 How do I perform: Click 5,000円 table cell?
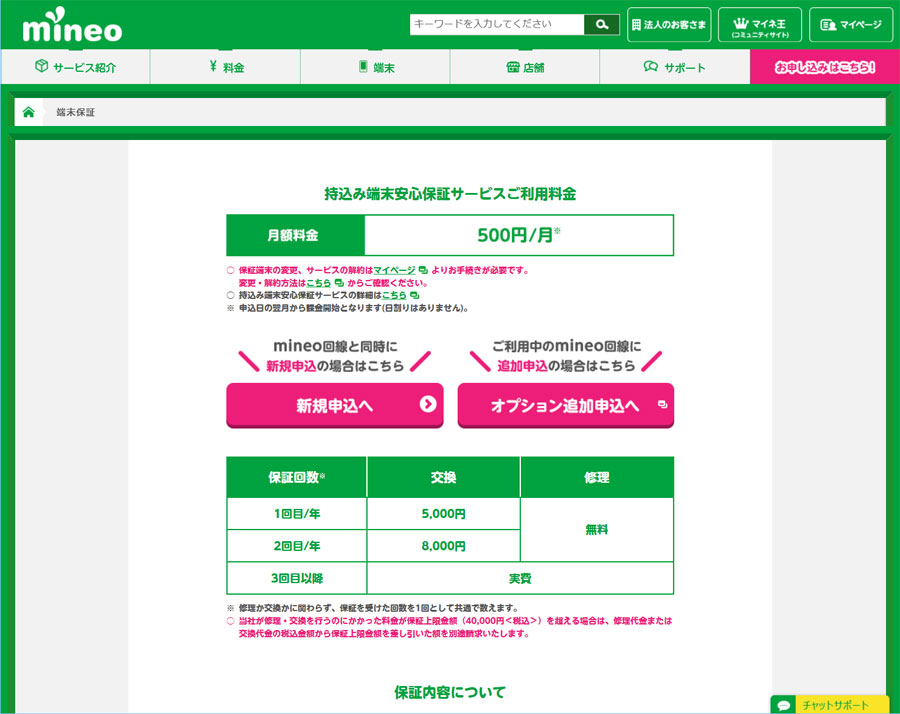(443, 514)
